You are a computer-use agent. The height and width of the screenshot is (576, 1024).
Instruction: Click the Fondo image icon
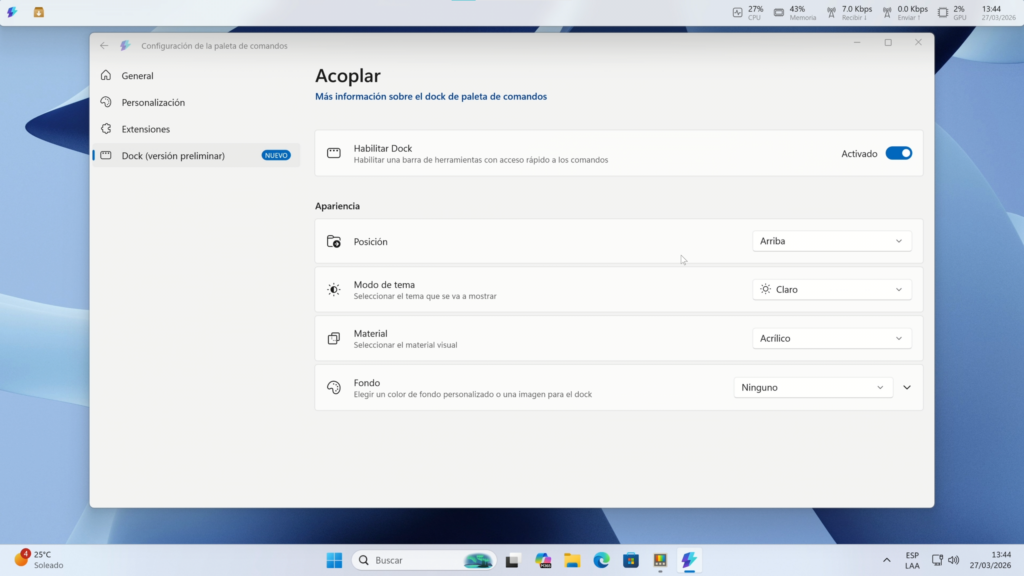tap(334, 386)
